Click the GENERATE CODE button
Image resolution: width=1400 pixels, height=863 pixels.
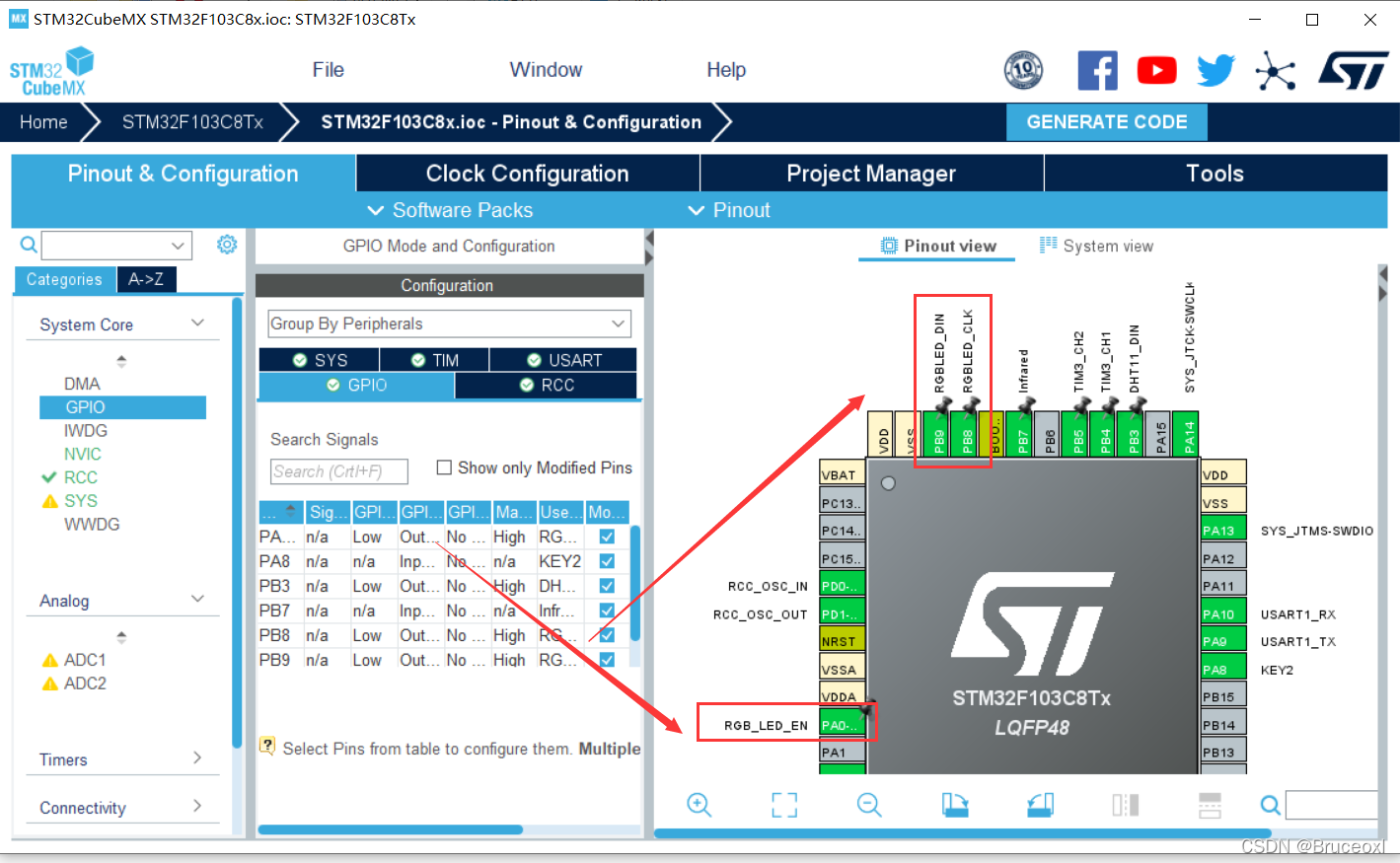click(x=1107, y=122)
